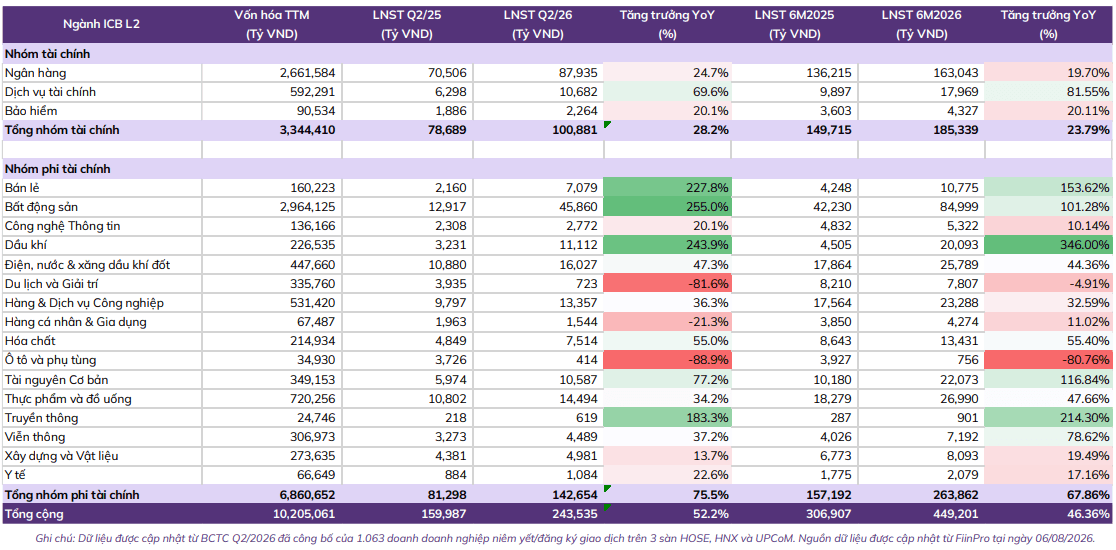Click the 'Viễn thông' row label

tap(34, 438)
